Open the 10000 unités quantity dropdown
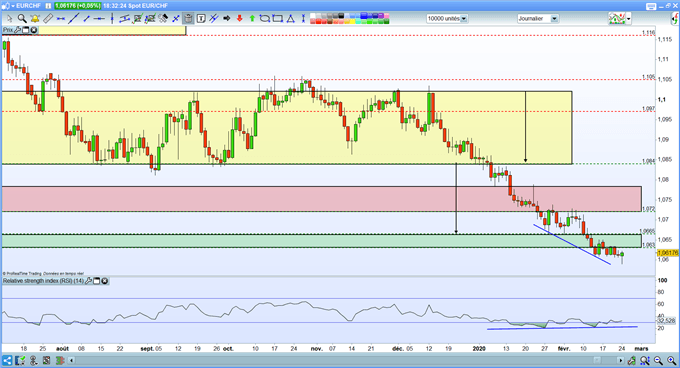Screen dimensions: 680x368 (x=447, y=19)
